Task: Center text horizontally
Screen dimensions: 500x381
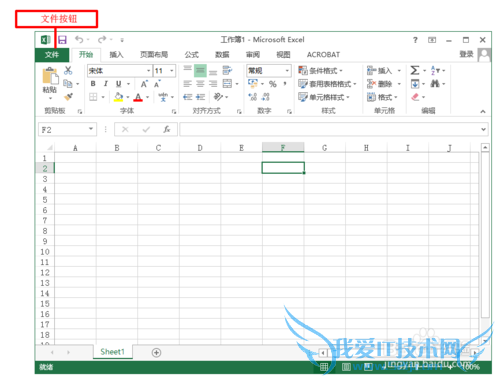Action: tap(200, 84)
